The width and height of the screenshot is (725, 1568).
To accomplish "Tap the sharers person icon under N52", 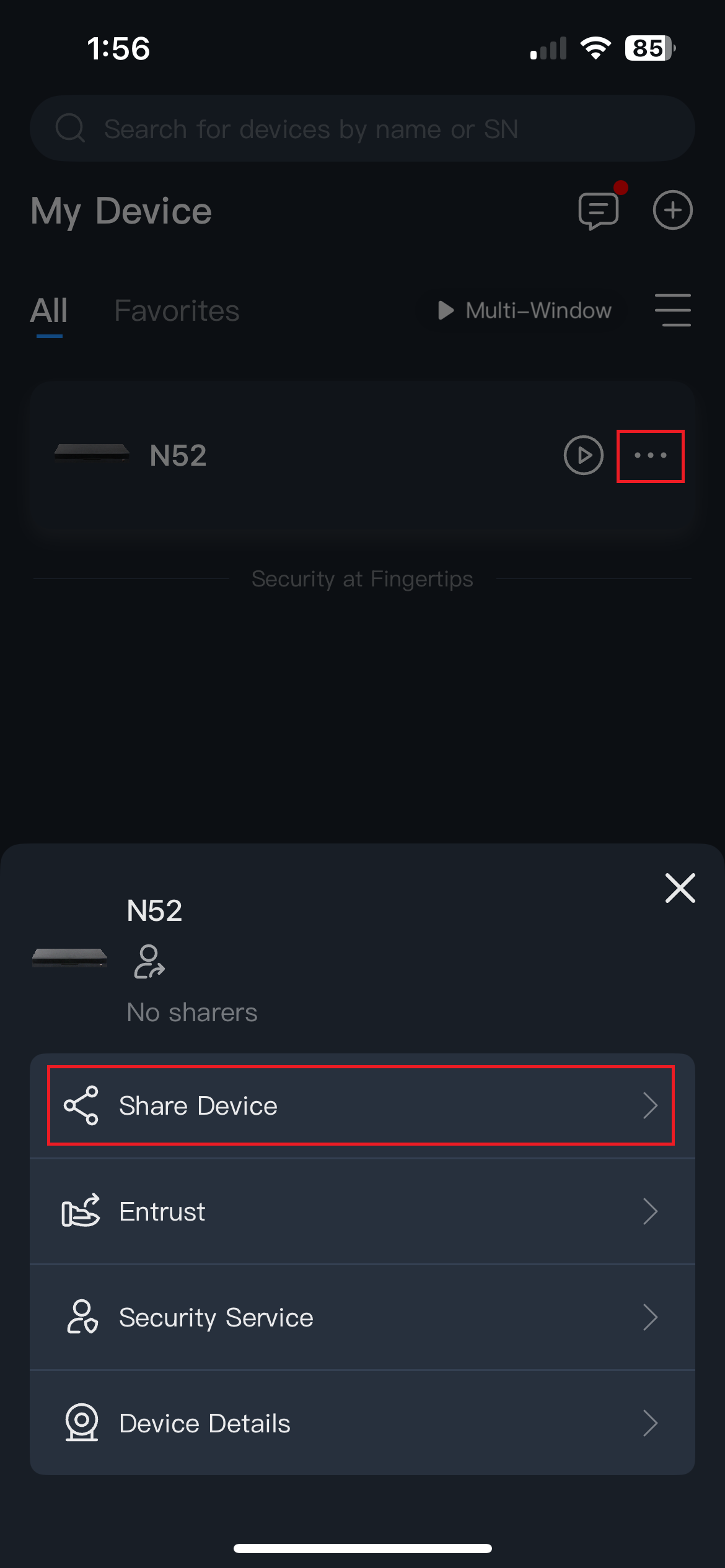I will tap(149, 961).
